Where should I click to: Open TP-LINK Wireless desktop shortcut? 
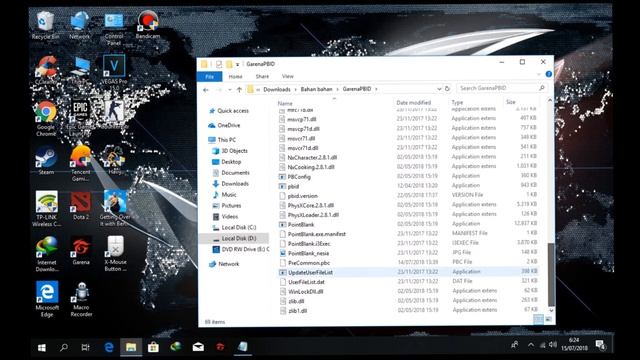47,209
